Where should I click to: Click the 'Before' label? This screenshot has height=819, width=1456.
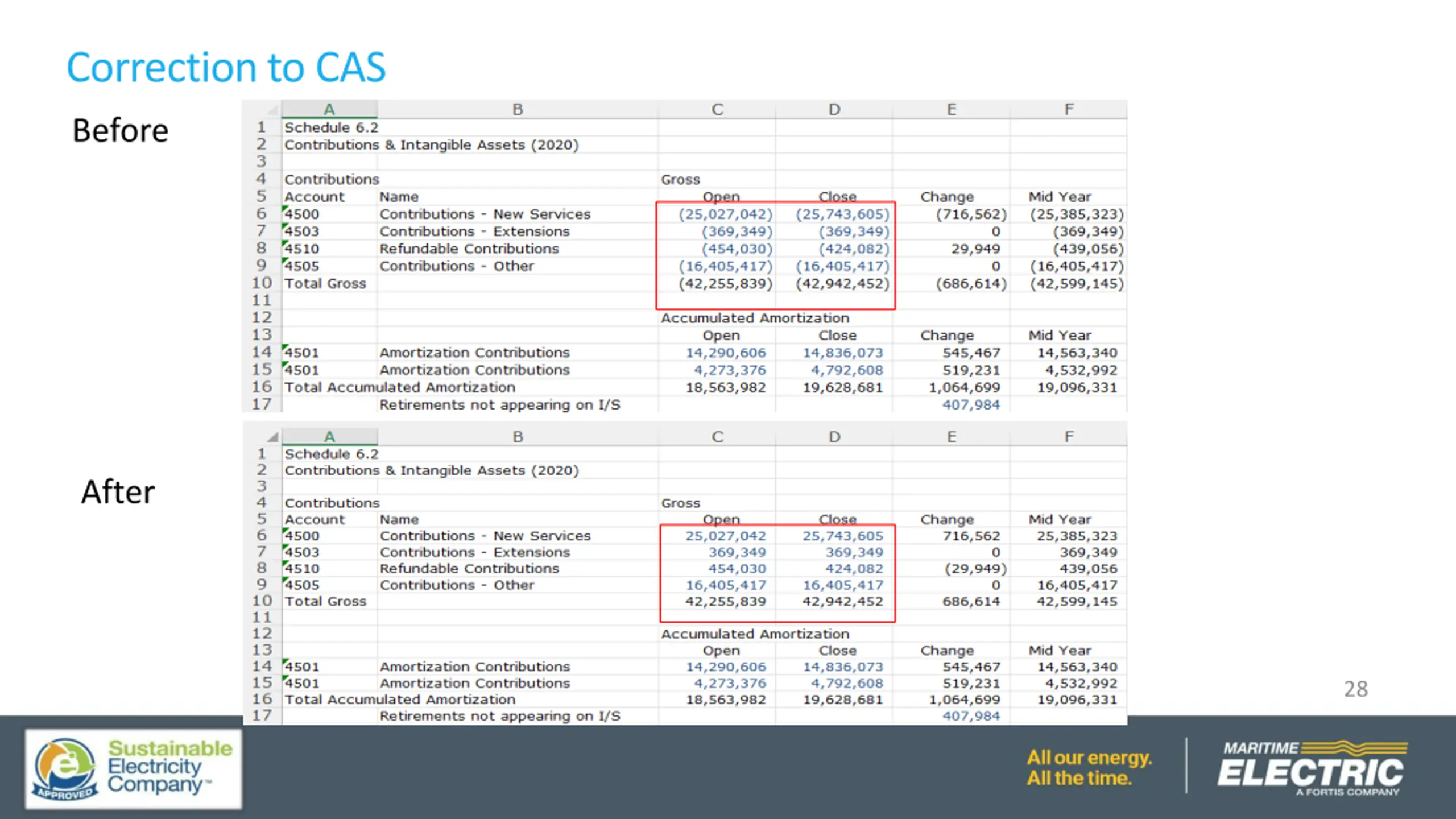click(x=121, y=130)
